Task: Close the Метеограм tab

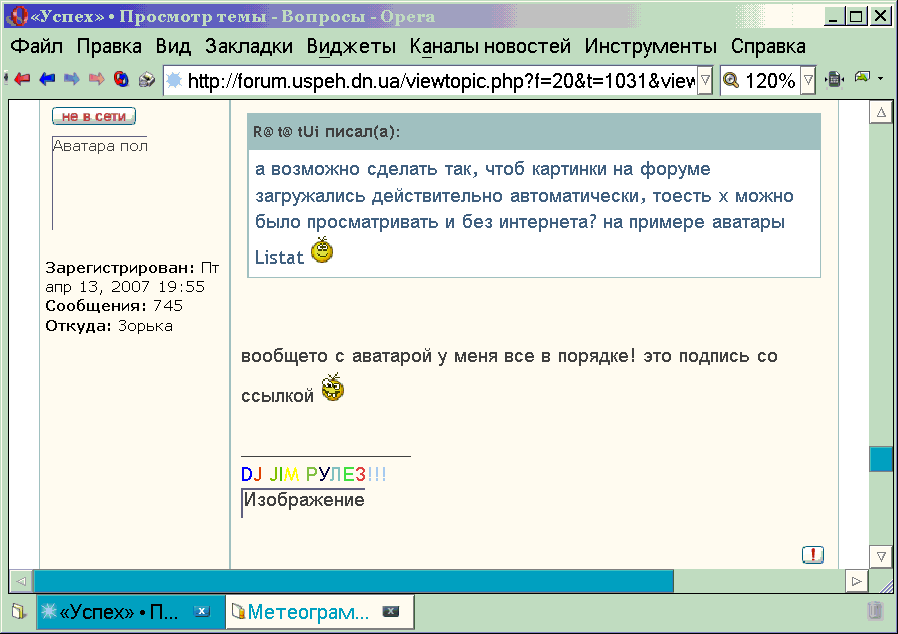Action: coord(392,611)
